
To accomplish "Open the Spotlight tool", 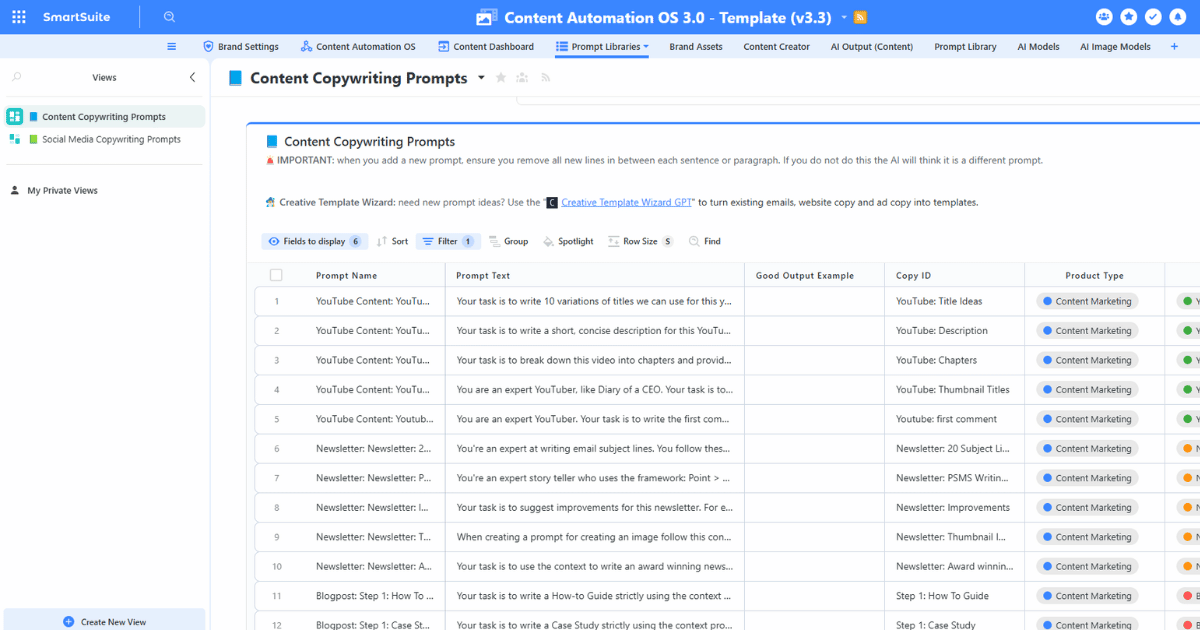I will 568,241.
